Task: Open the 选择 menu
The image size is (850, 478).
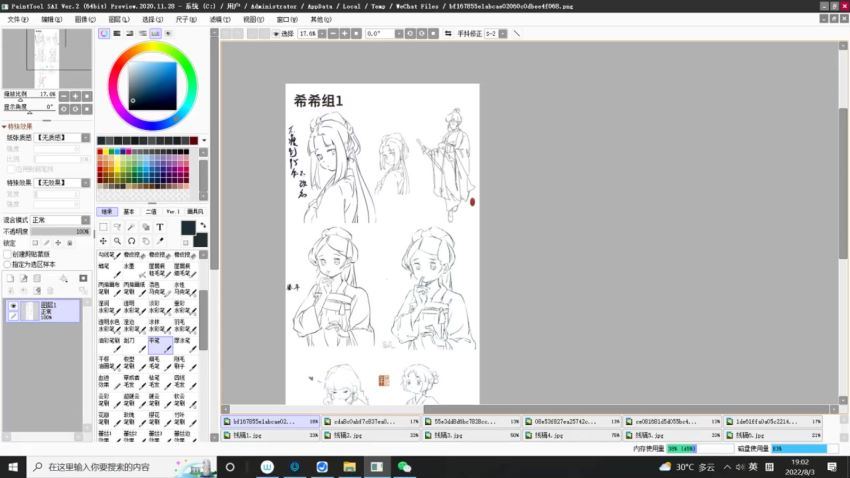Action: tap(152, 20)
